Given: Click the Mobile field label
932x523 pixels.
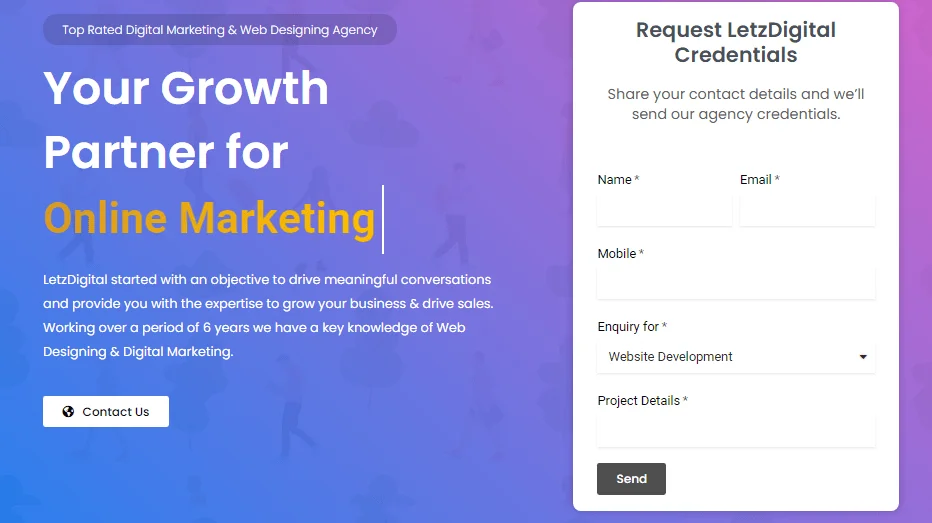Looking at the screenshot, I should 617,254.
